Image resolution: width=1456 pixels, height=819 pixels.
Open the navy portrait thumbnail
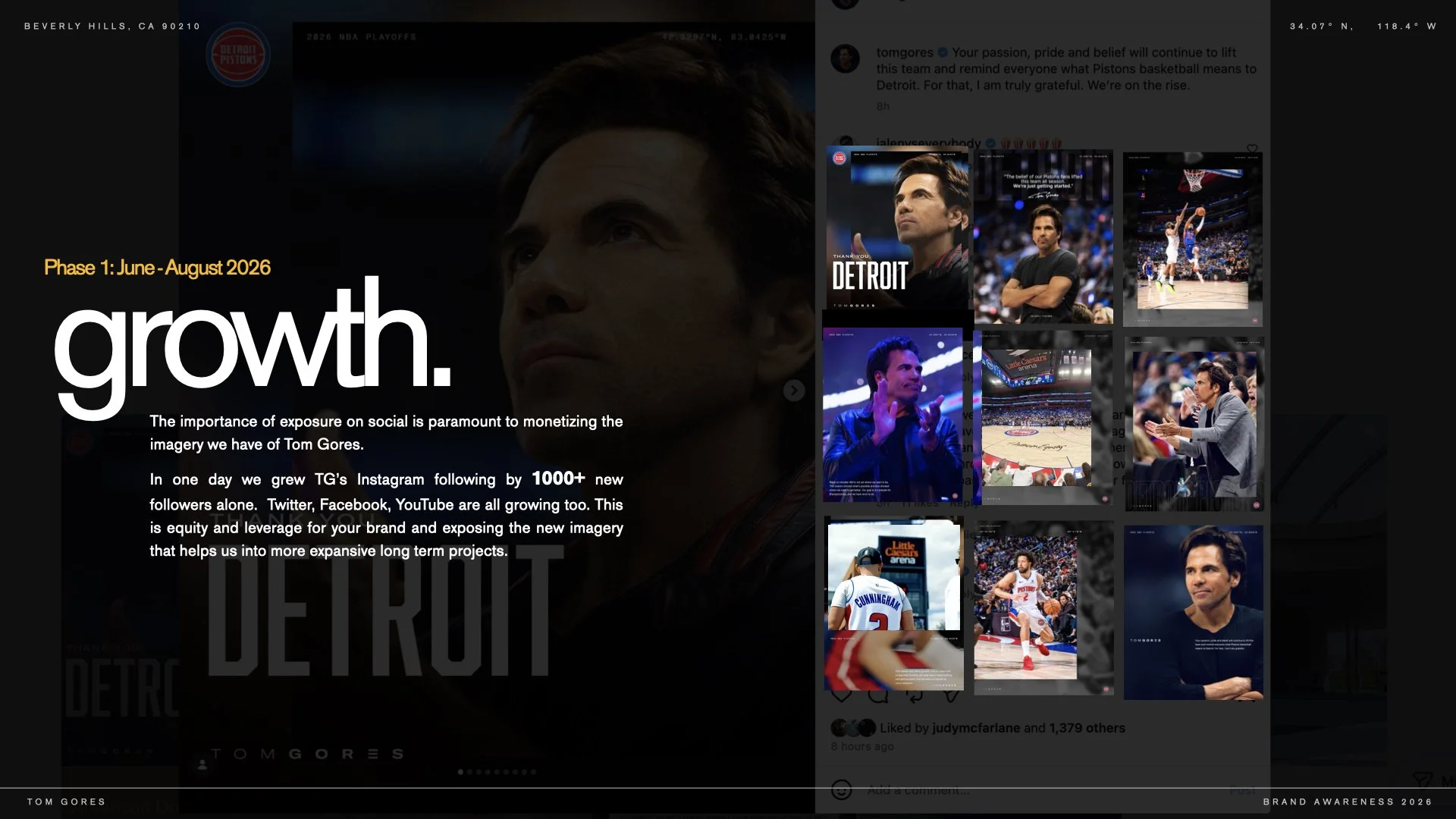[x=1194, y=612]
